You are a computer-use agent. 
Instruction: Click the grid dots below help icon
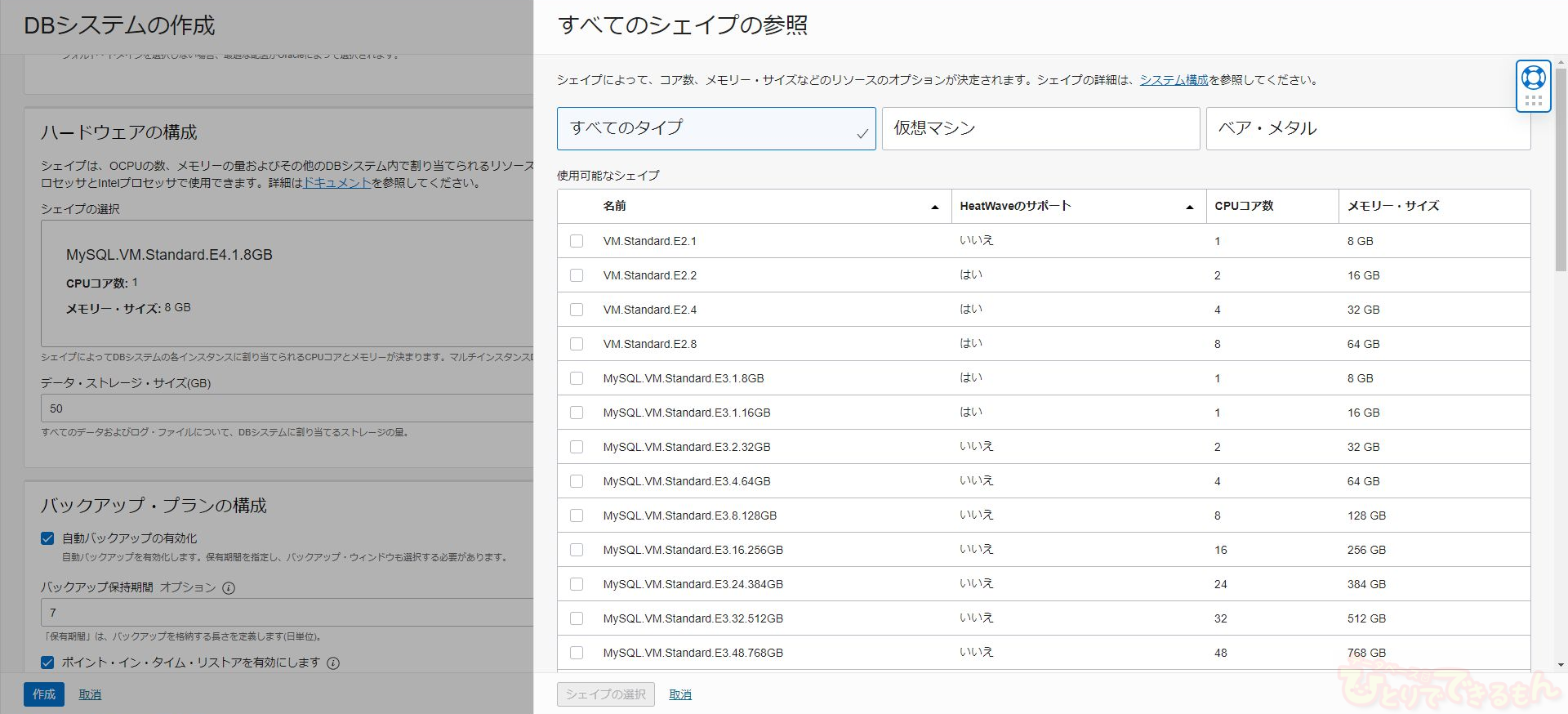[1533, 100]
